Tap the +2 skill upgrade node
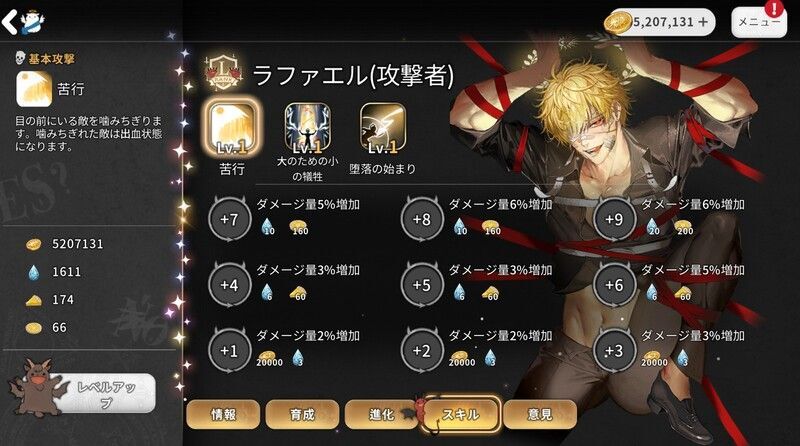 pos(422,351)
